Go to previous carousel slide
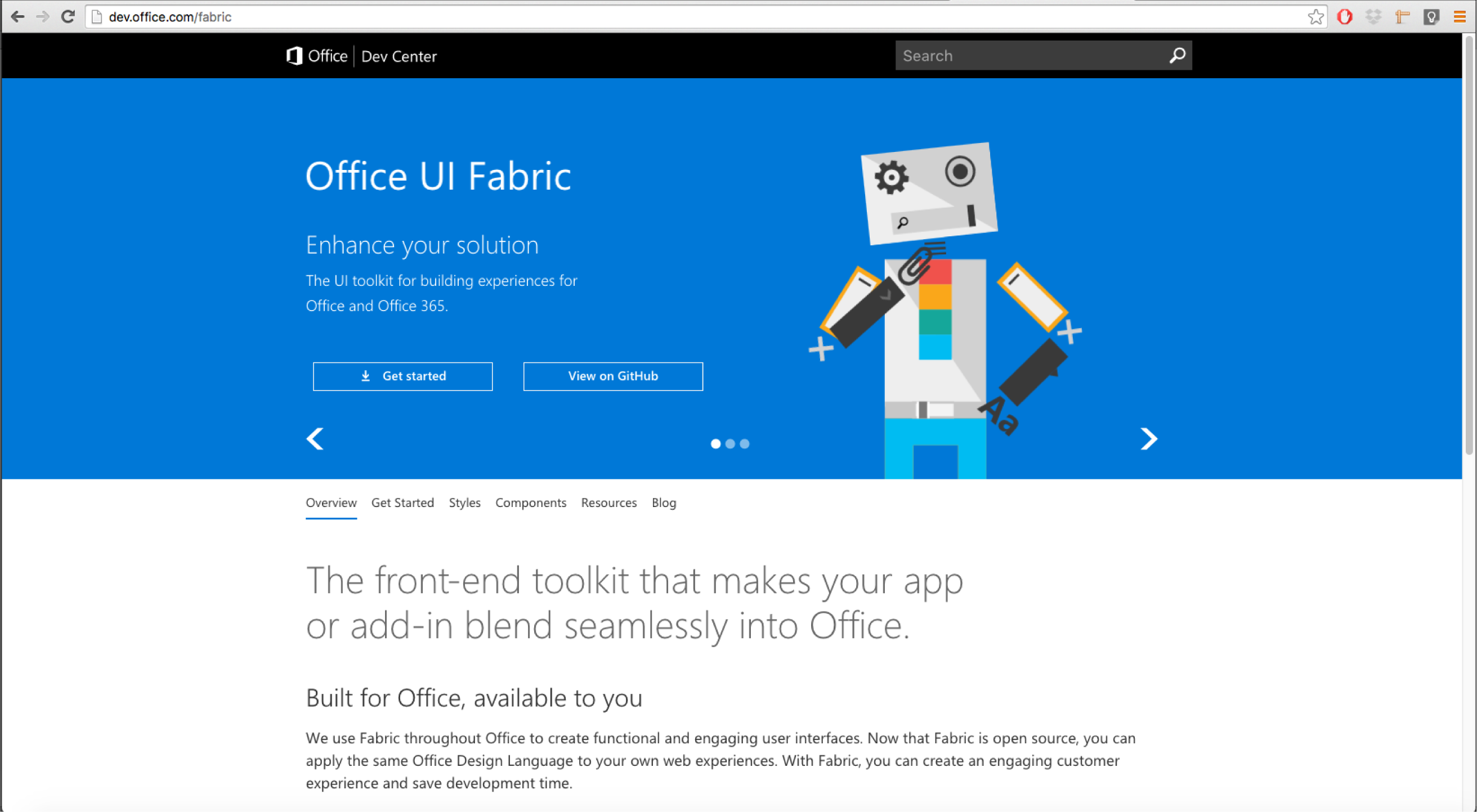Image resolution: width=1477 pixels, height=812 pixels. (315, 439)
